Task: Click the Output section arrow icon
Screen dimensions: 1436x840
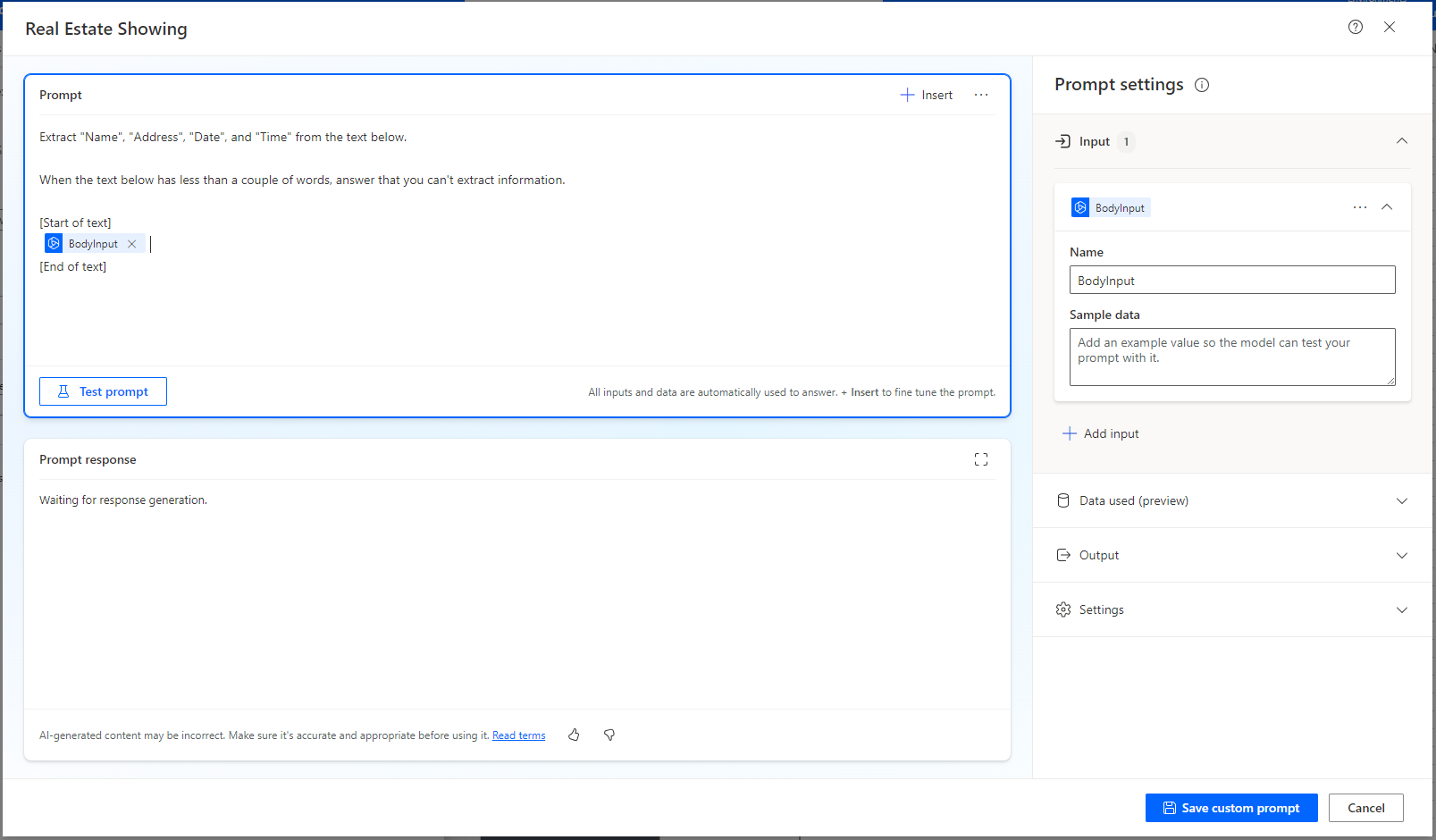Action: (1063, 555)
